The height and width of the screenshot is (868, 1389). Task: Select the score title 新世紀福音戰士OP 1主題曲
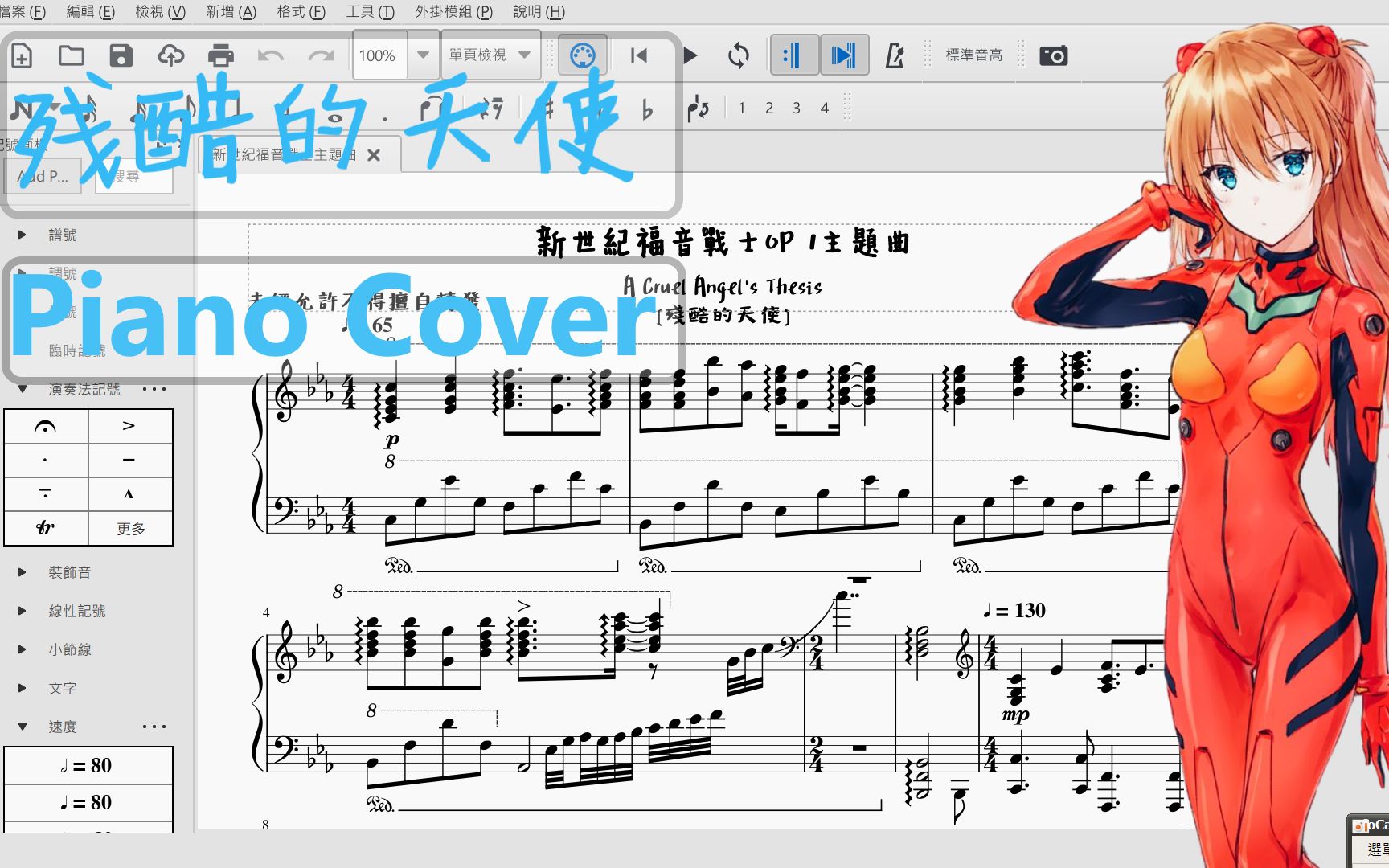tap(723, 243)
